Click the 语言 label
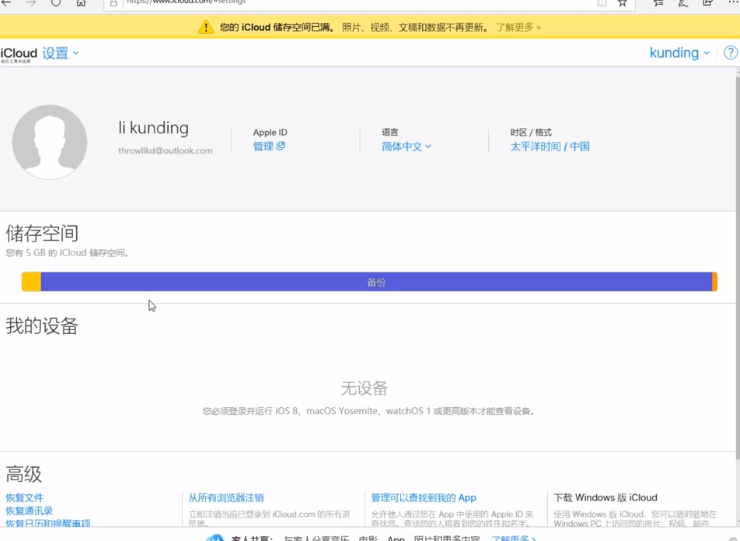This screenshot has height=541, width=740. tap(390, 132)
